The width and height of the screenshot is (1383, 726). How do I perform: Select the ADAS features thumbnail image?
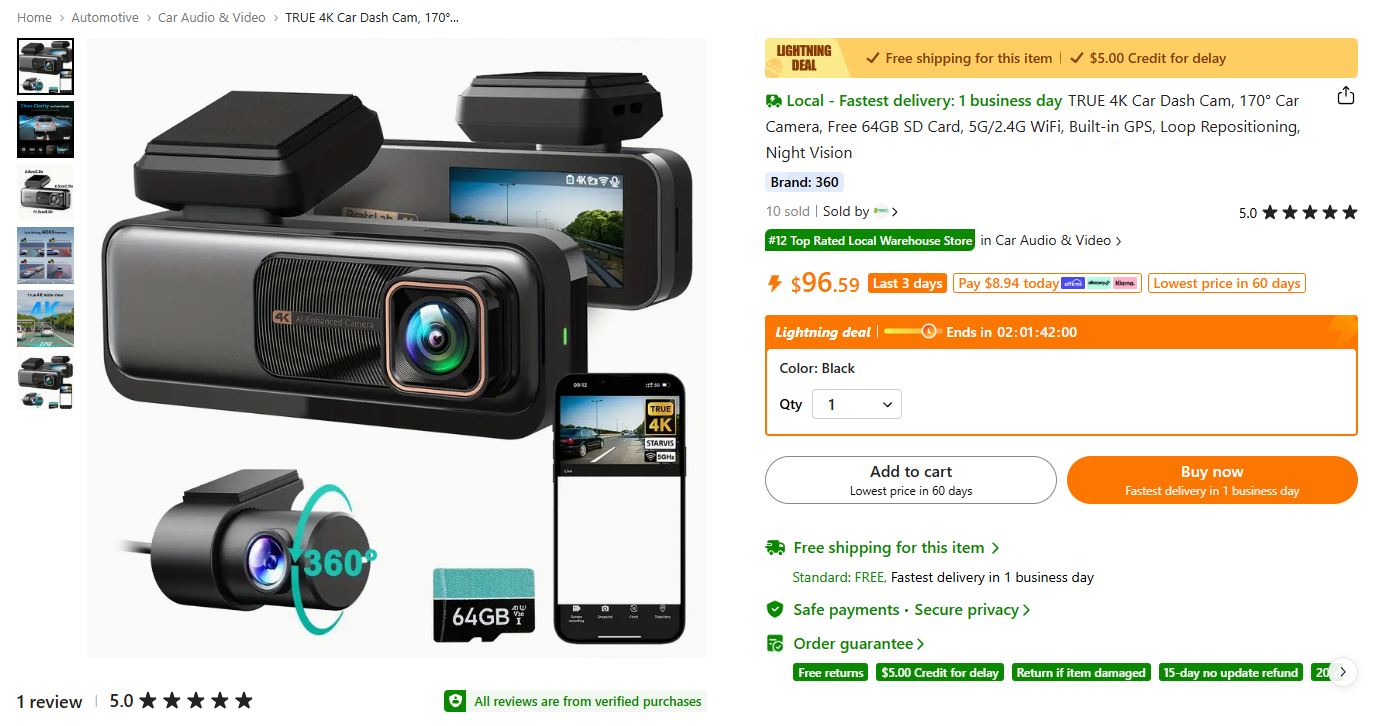(x=45, y=255)
